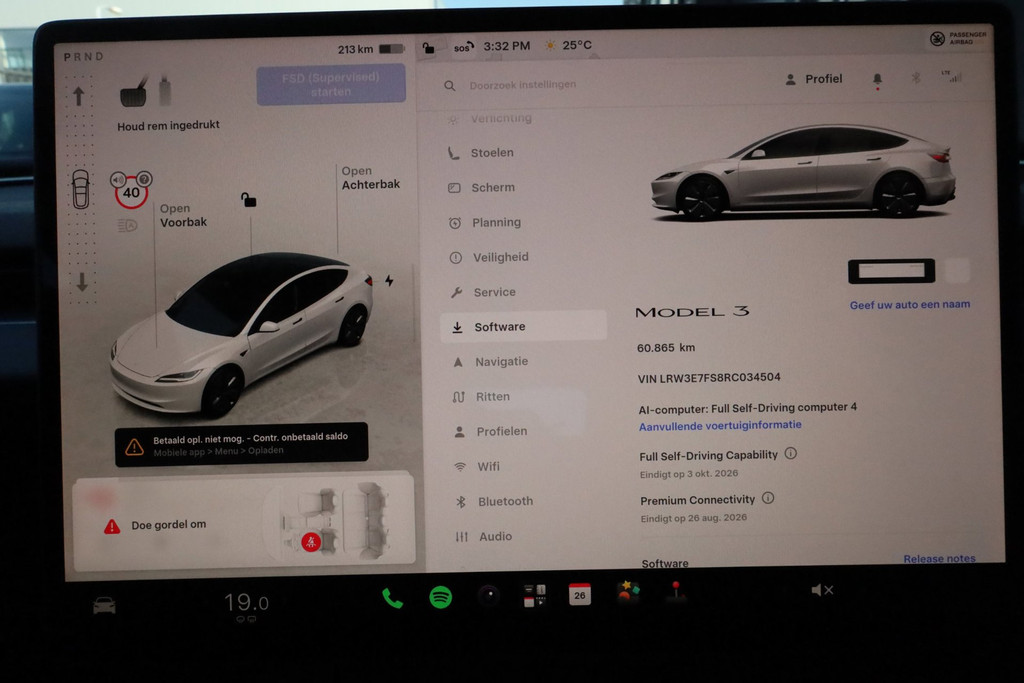Open the arcade joystick app
Screen dimensions: 1024x683
click(x=676, y=591)
